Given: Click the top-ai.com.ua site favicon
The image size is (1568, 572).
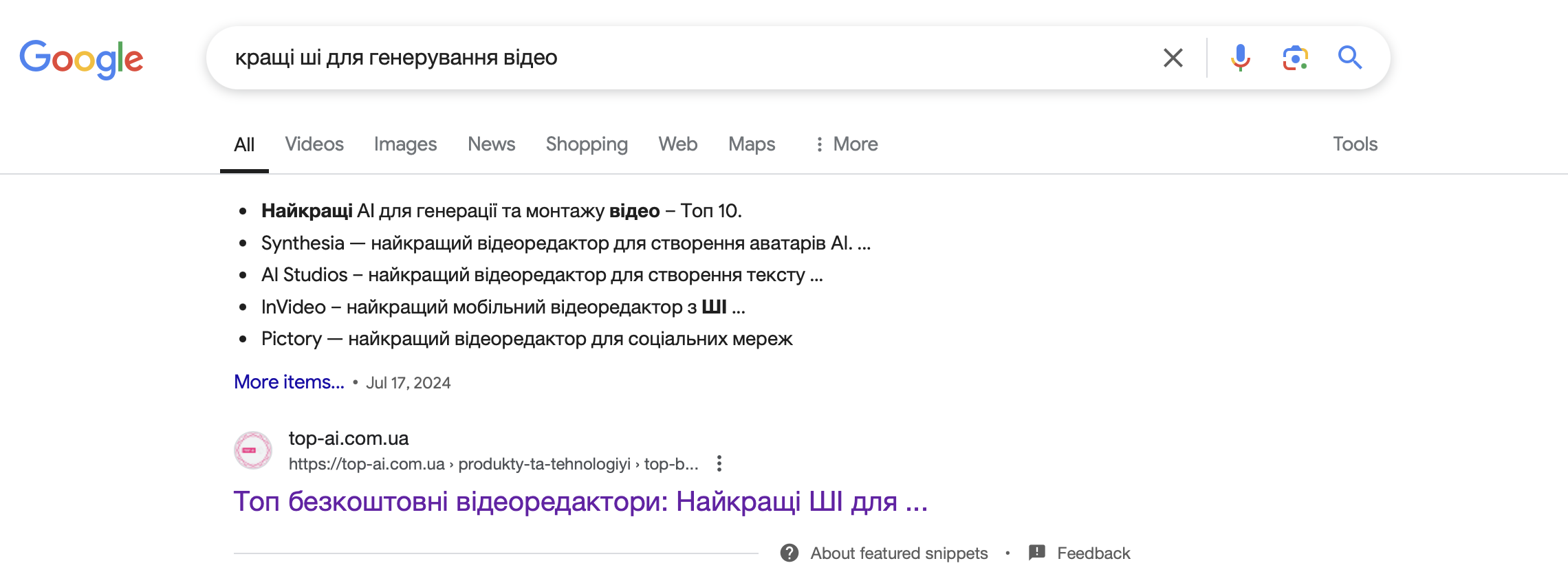Looking at the screenshot, I should point(253,450).
